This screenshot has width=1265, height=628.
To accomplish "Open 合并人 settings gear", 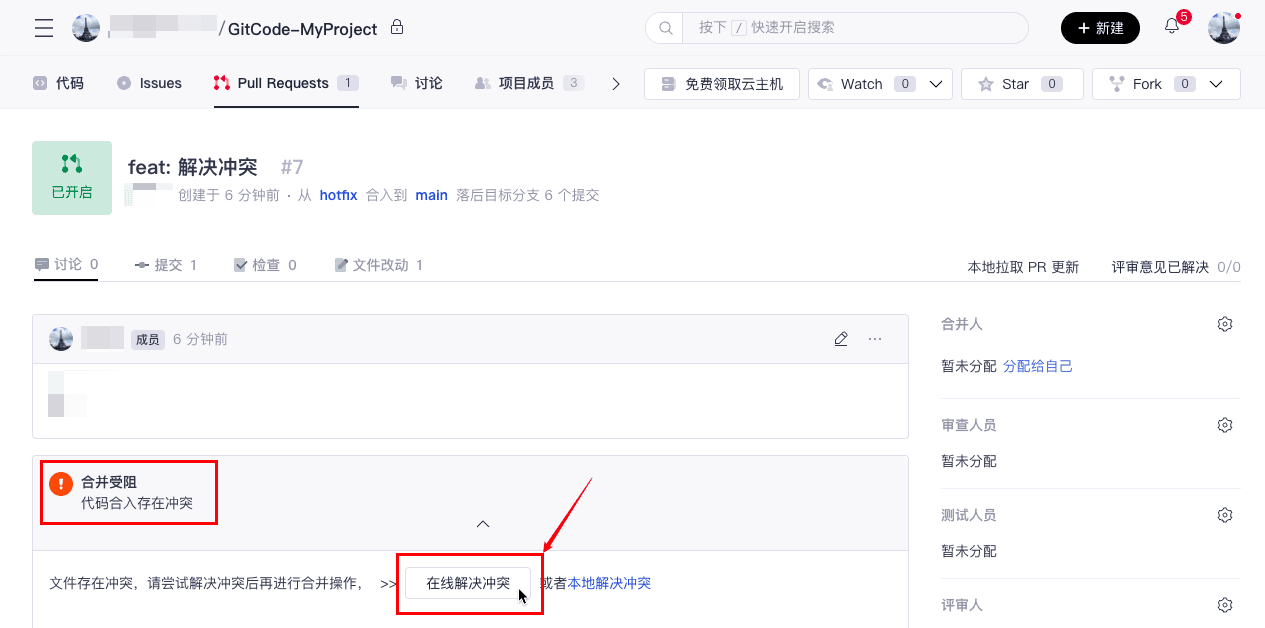I will click(1224, 324).
